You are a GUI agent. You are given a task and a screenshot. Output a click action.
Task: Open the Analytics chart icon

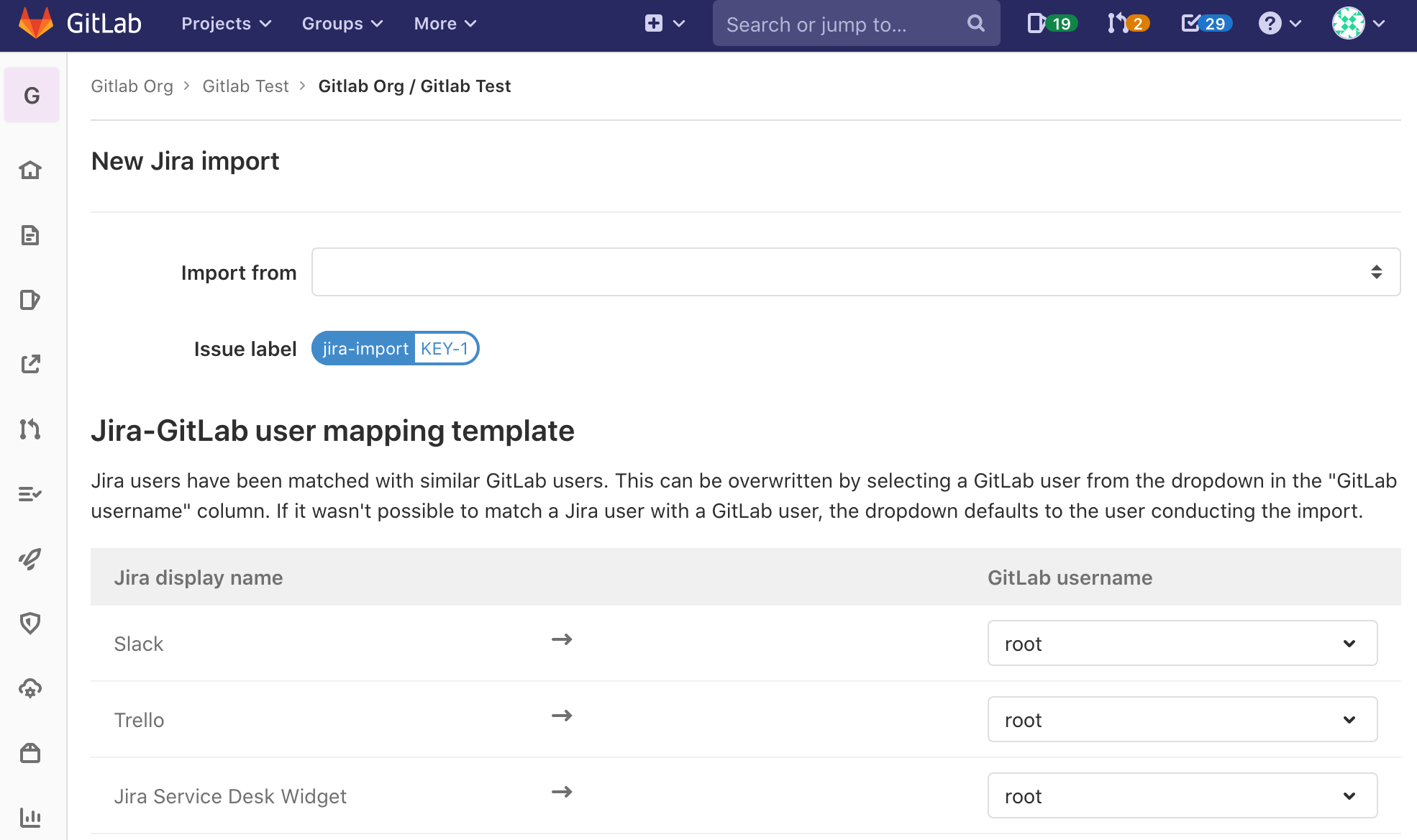click(31, 818)
